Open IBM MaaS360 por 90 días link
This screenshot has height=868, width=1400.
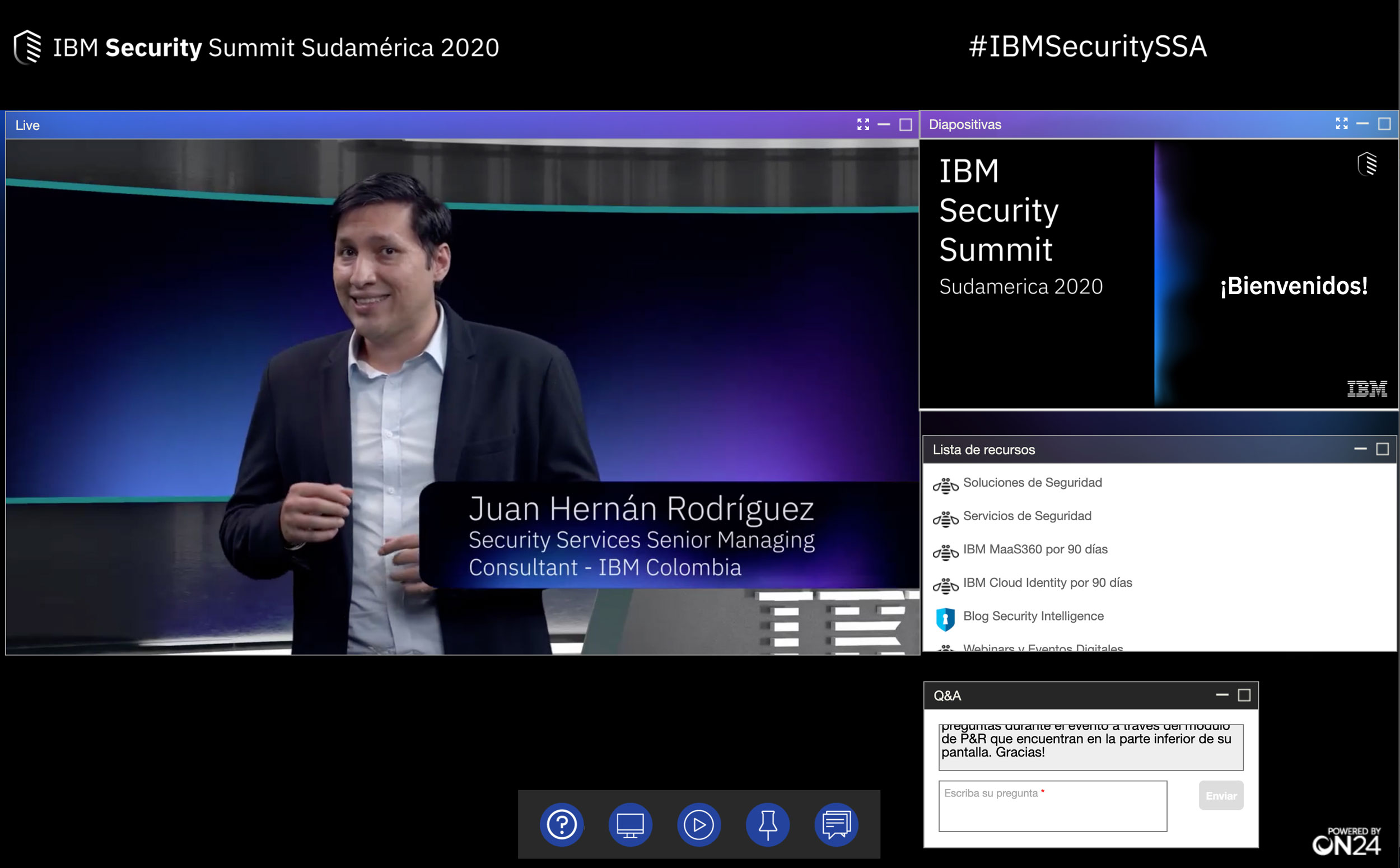point(1035,549)
